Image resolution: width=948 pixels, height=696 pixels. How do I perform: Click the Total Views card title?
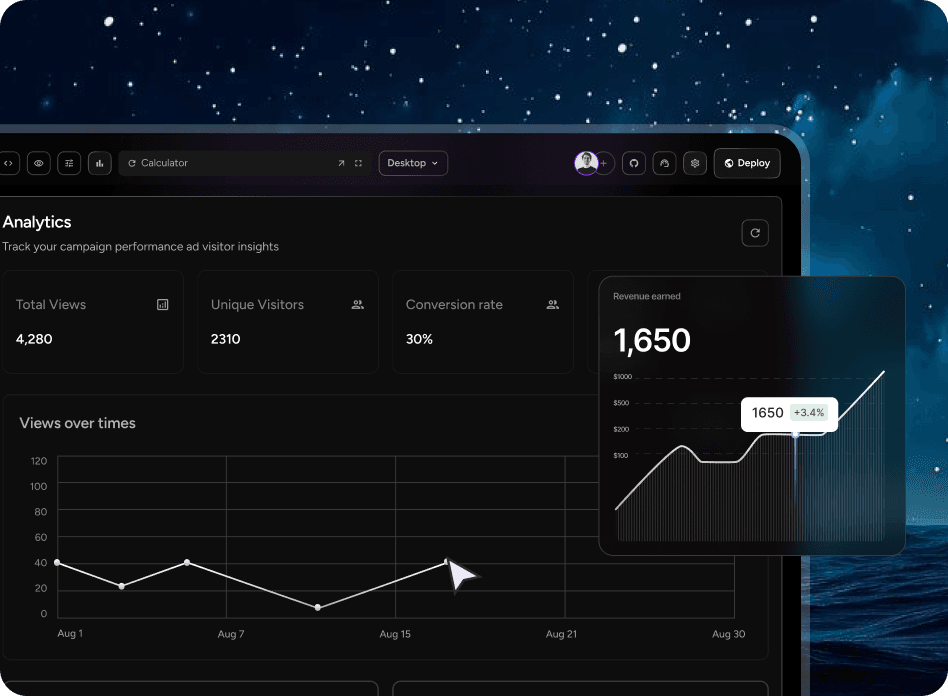tap(51, 305)
